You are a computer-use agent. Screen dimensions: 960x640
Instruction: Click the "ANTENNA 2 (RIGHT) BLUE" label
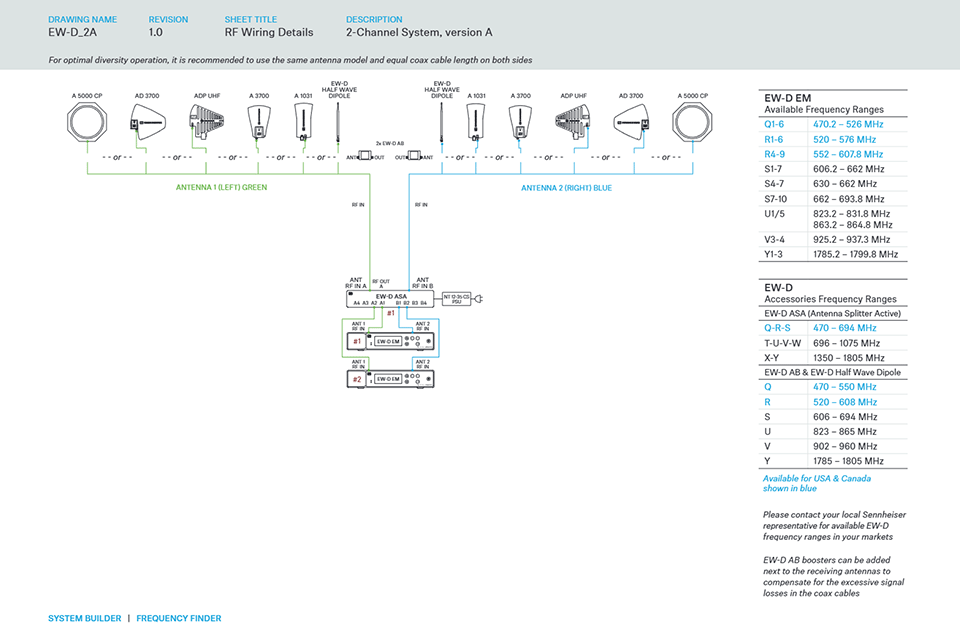click(x=566, y=188)
